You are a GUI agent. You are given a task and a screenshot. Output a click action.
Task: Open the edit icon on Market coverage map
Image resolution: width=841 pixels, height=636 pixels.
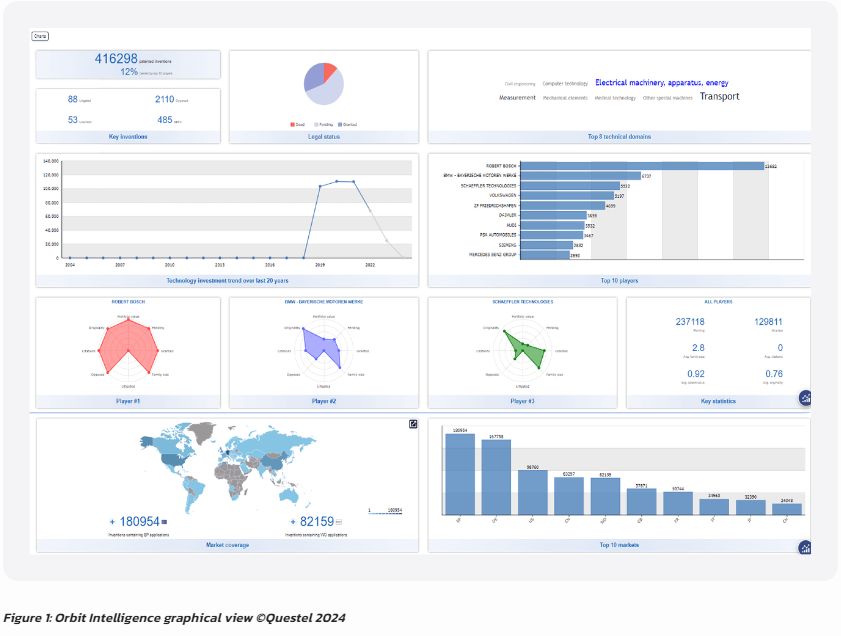pos(413,424)
